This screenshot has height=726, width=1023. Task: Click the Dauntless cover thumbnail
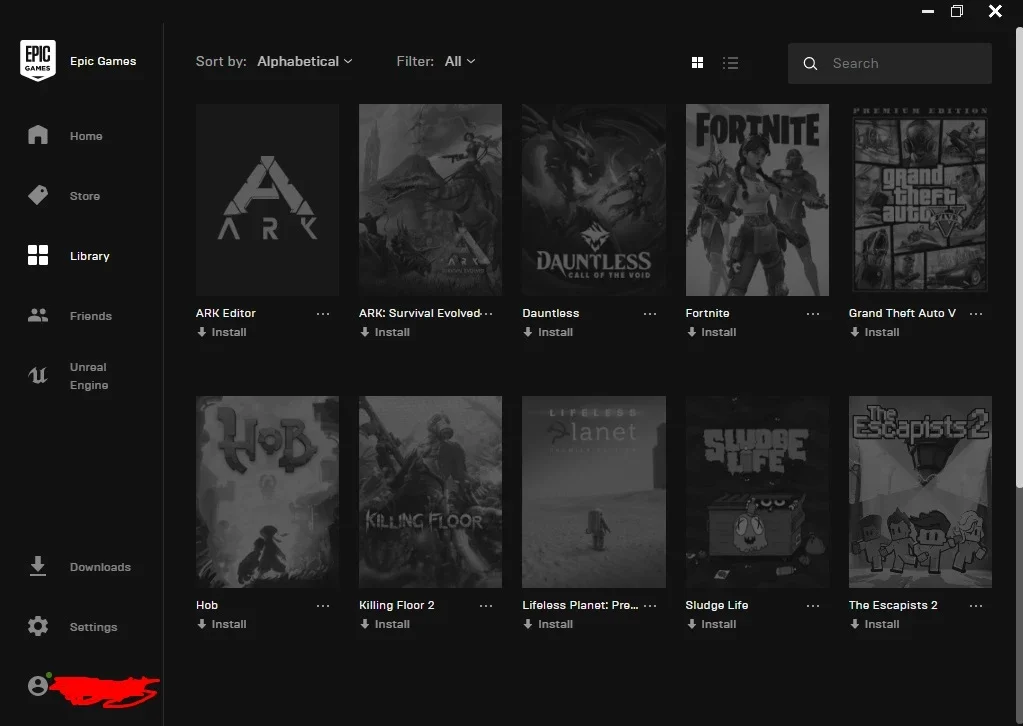coord(594,200)
